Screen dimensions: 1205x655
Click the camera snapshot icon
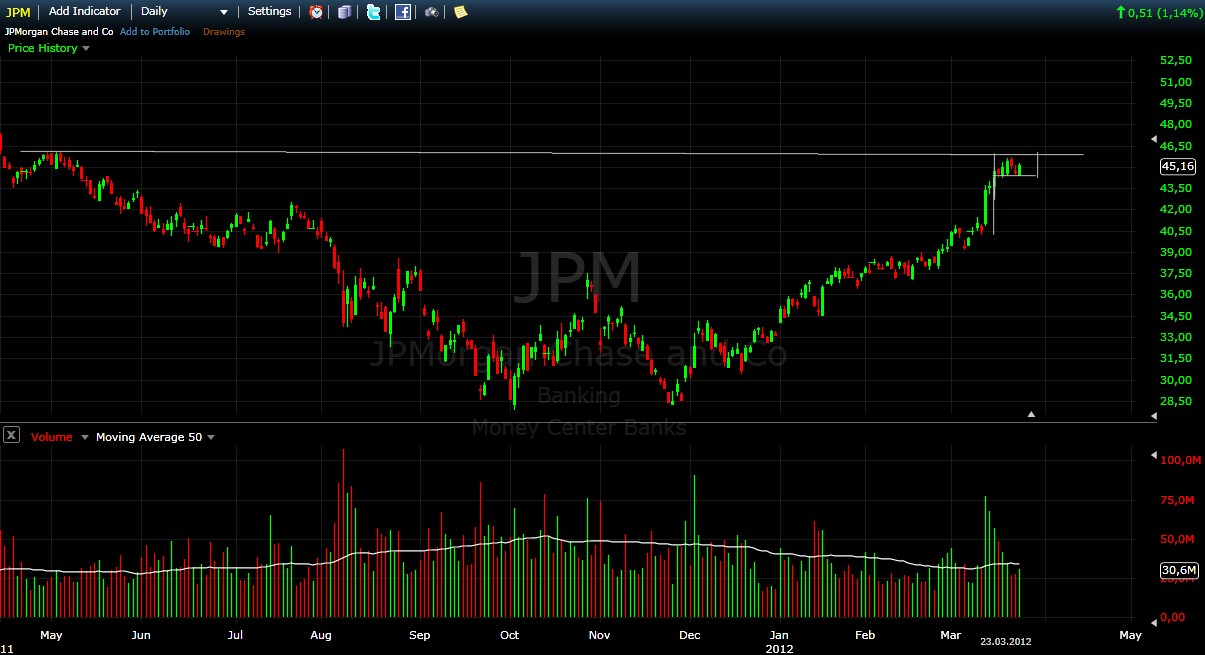432,12
